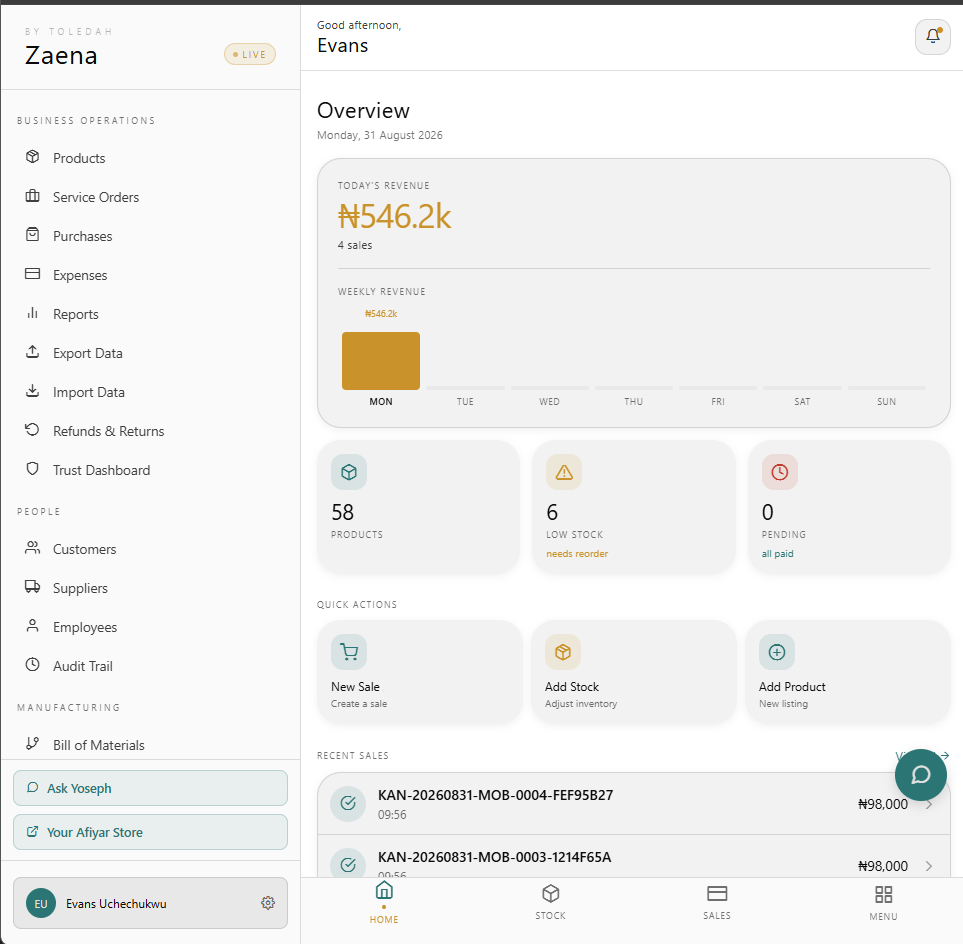963x944 pixels.
Task: Click the ₦546.2k today's revenue figure
Action: coord(394,217)
